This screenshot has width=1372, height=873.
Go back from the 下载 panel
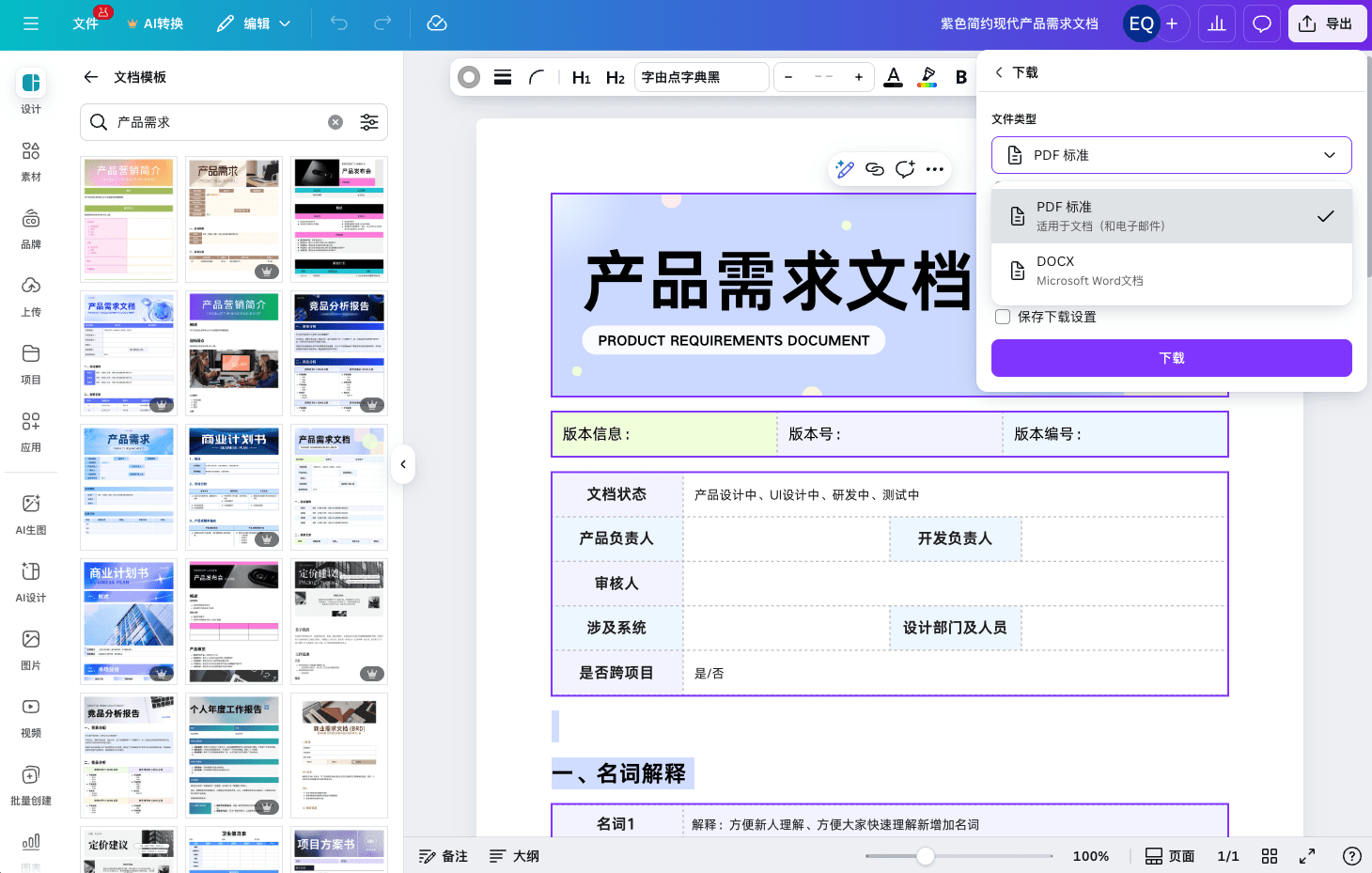[999, 72]
